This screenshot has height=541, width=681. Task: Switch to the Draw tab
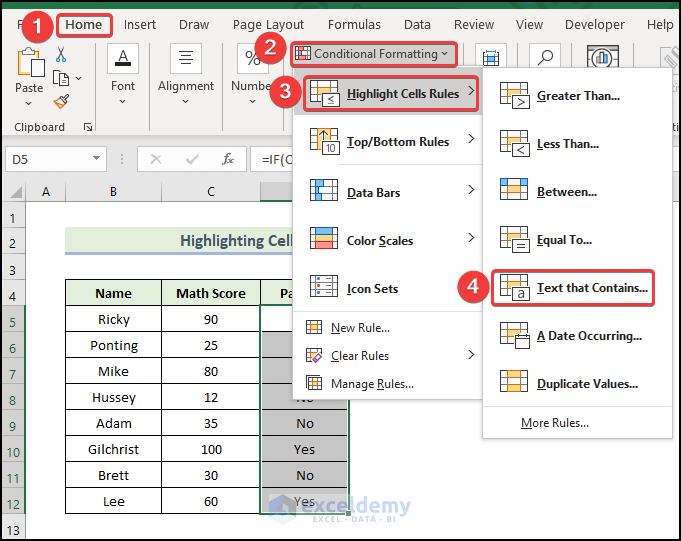[194, 25]
